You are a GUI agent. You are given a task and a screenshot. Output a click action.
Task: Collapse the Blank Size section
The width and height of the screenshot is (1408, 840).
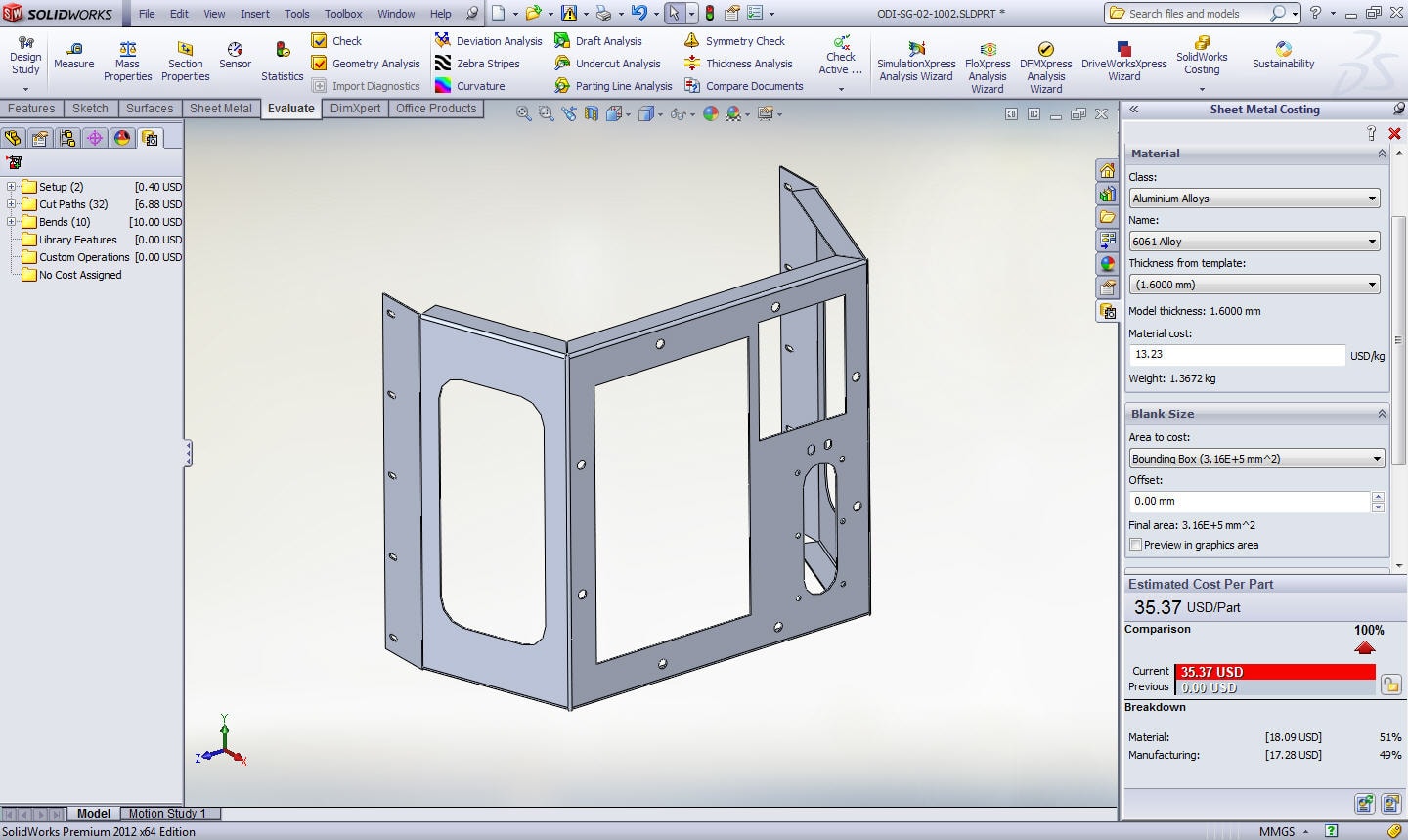coord(1382,414)
